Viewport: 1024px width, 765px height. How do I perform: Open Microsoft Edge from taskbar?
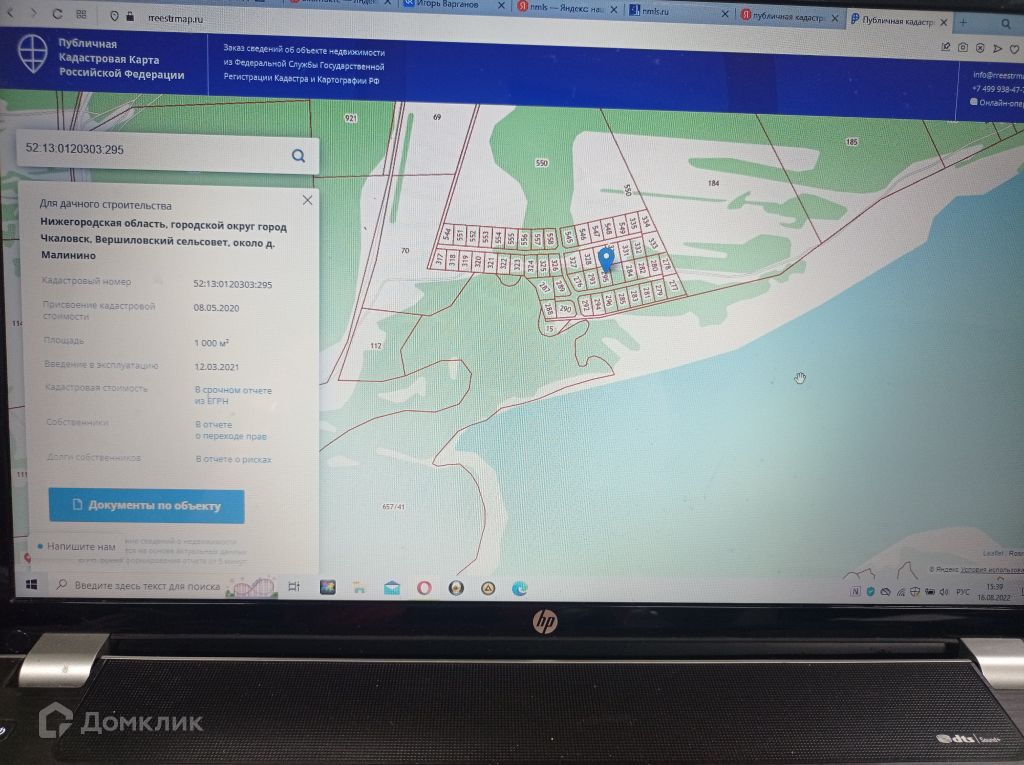coord(520,589)
